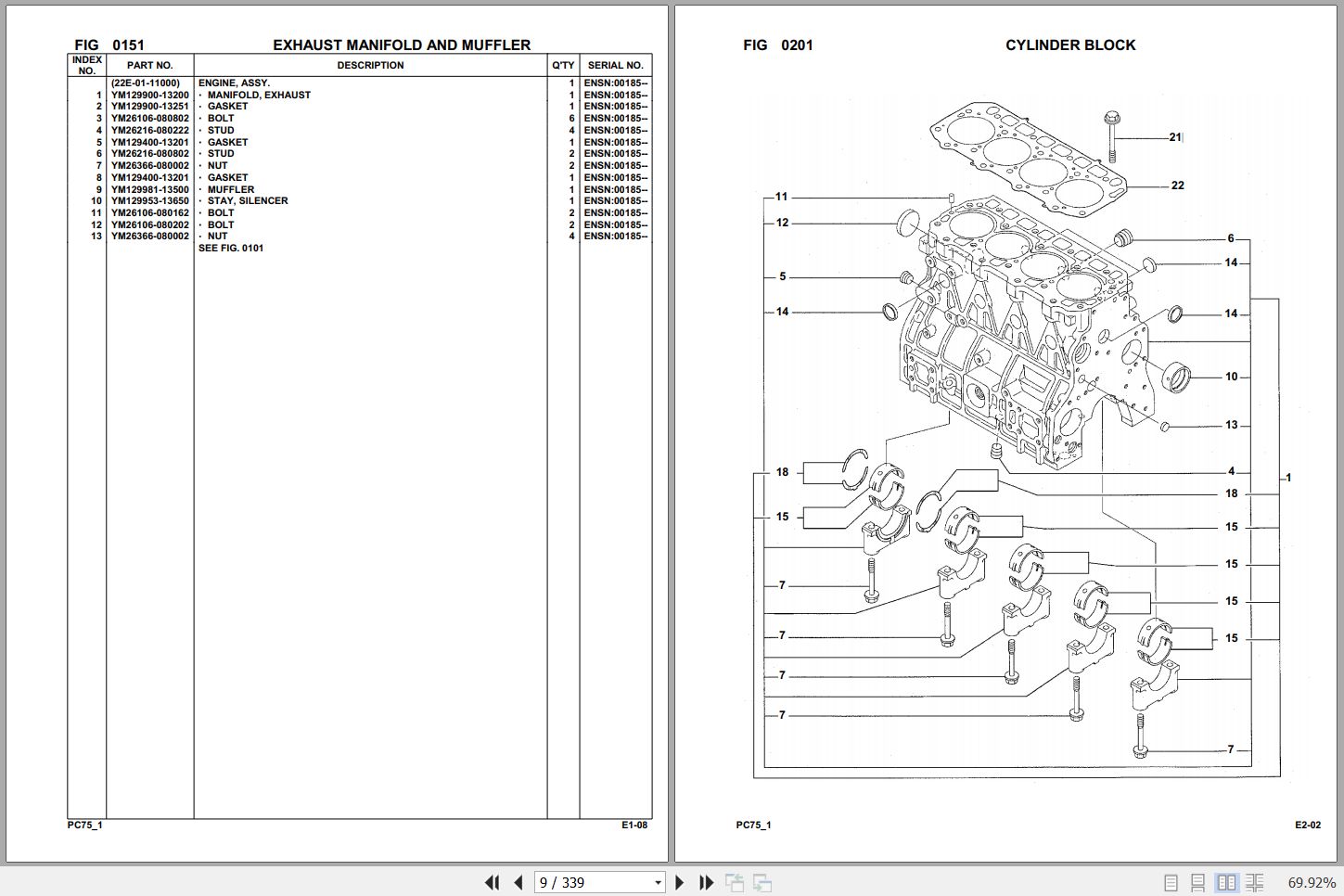Image resolution: width=1344 pixels, height=896 pixels.
Task: Open the page number dropdown arrow
Action: [658, 883]
